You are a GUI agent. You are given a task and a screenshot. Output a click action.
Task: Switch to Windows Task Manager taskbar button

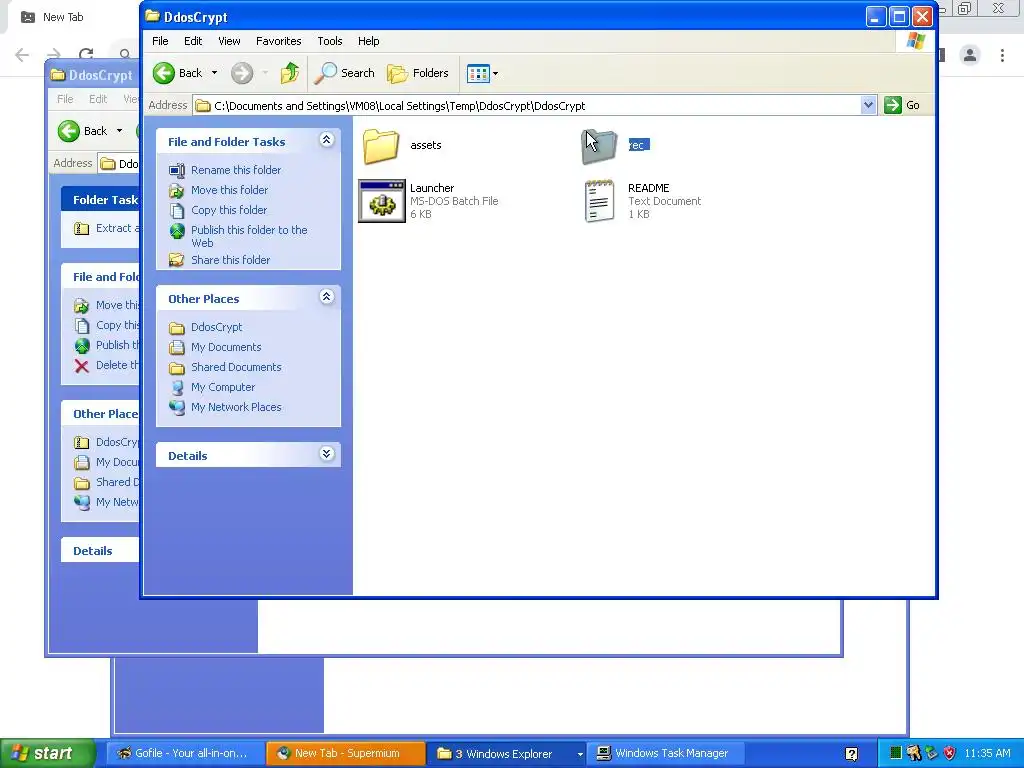664,754
